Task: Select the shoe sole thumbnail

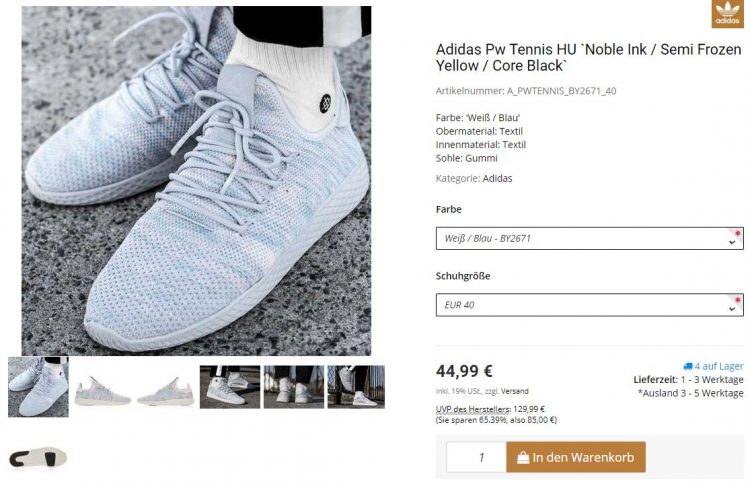Action: pos(38,458)
